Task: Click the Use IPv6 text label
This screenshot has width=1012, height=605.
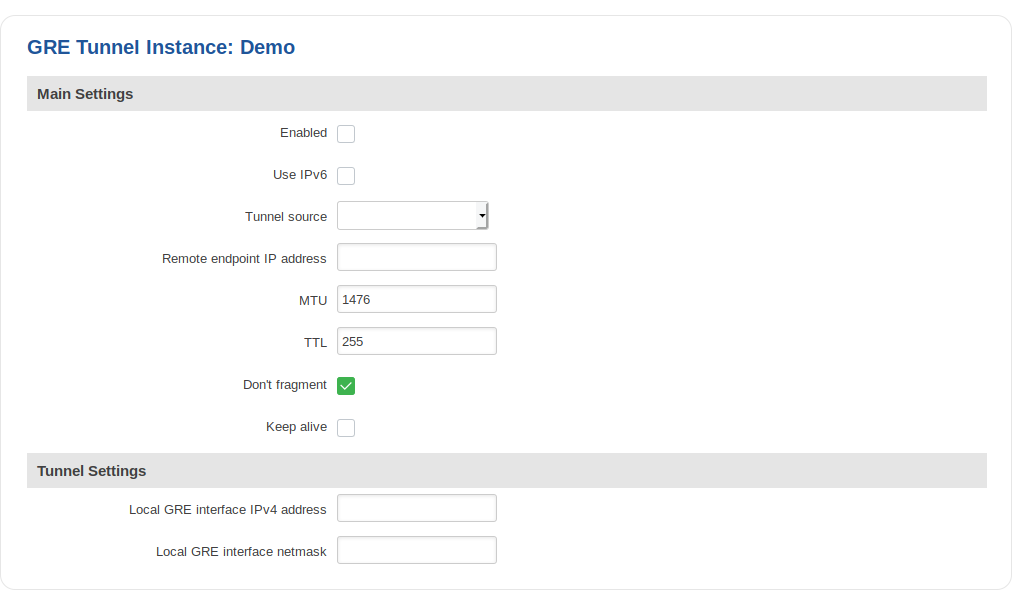Action: coord(300,175)
